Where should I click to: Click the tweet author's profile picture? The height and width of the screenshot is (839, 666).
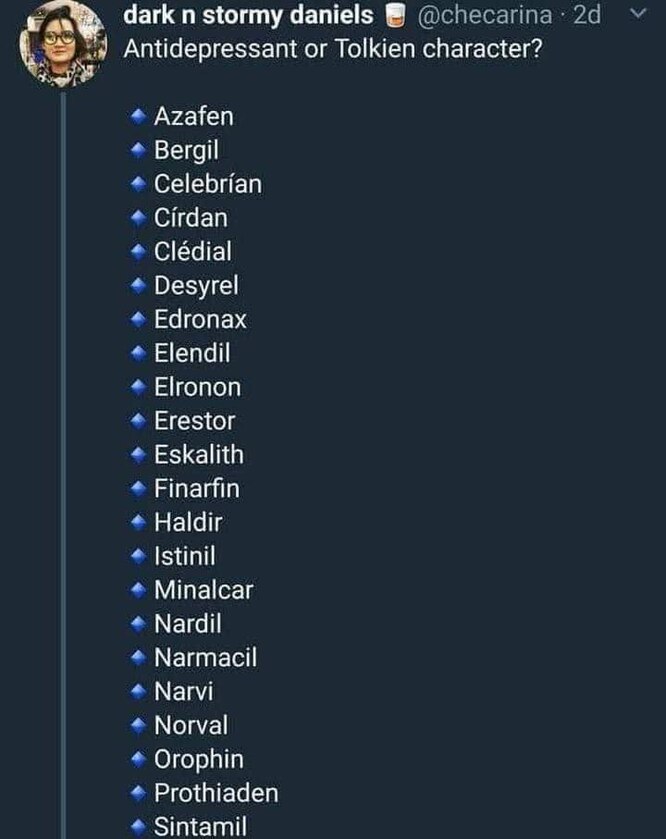[61, 43]
